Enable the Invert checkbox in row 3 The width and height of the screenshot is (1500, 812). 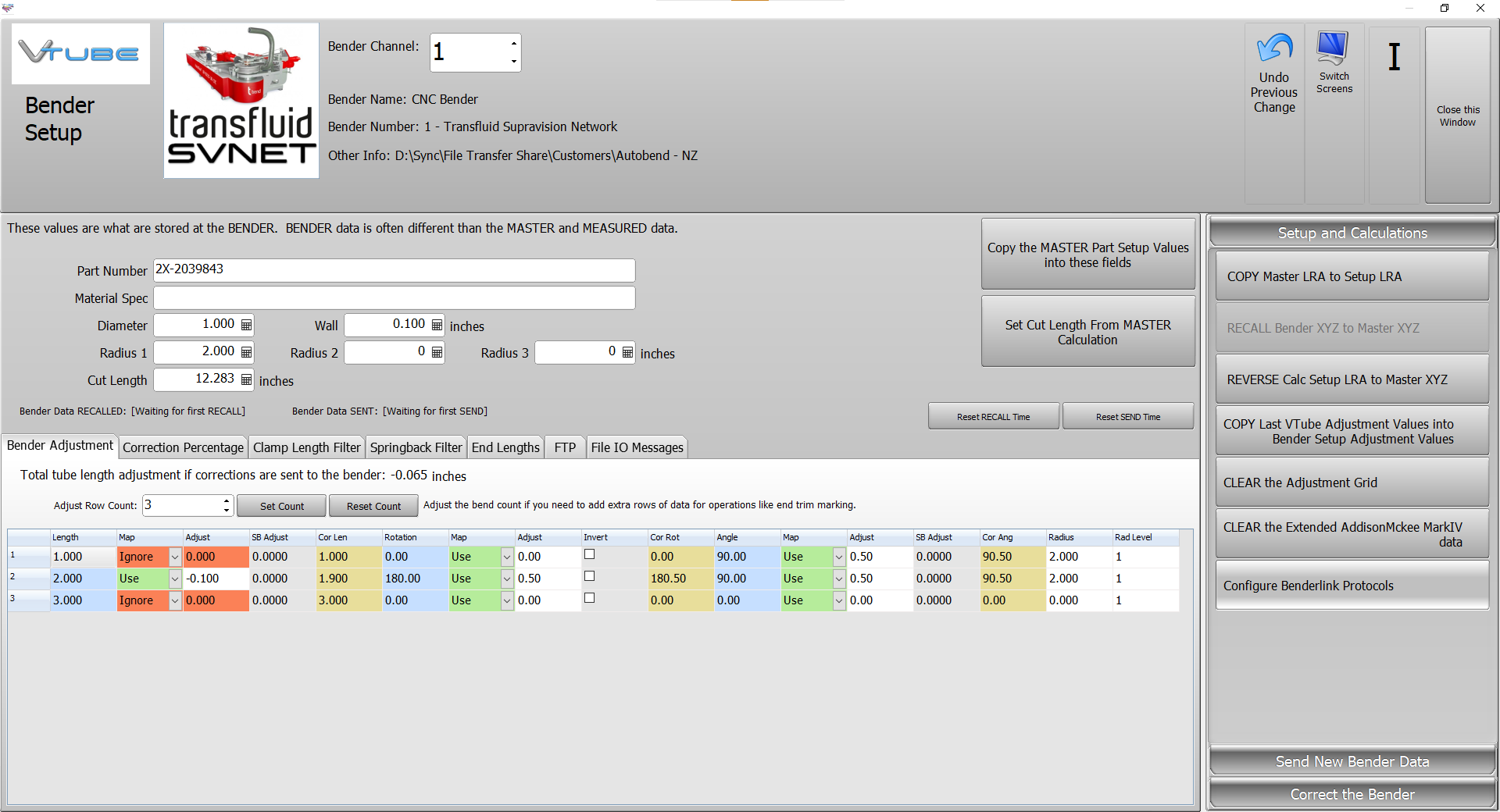click(x=590, y=598)
